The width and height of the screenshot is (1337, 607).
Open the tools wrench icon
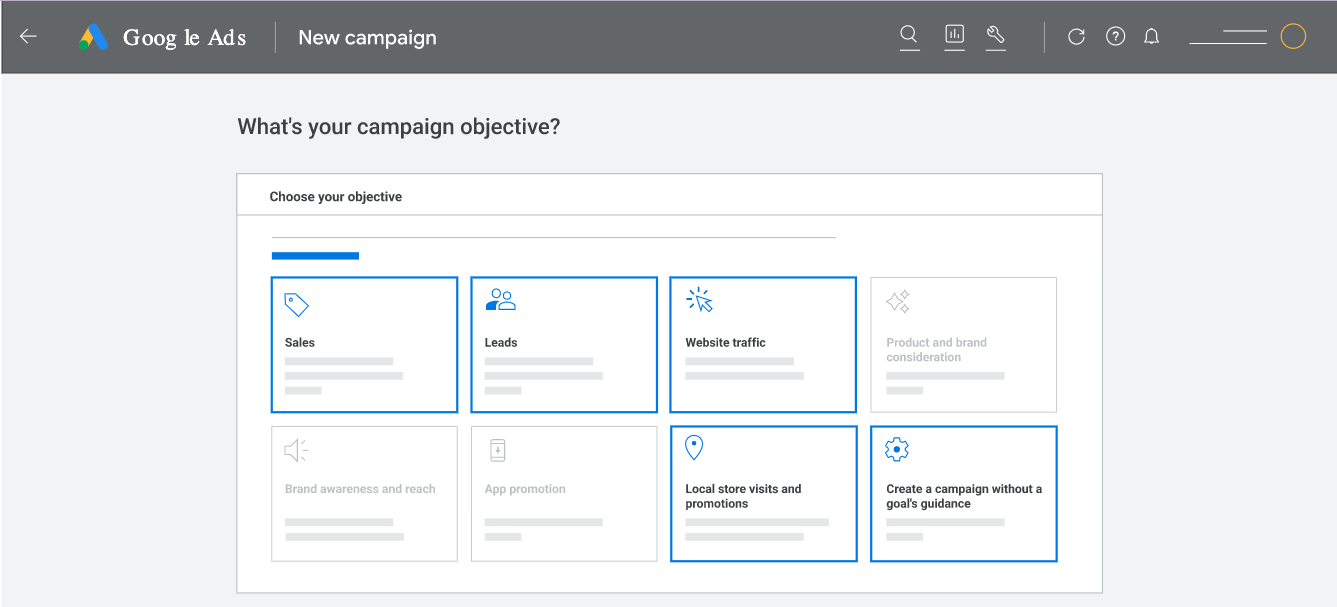click(x=996, y=36)
